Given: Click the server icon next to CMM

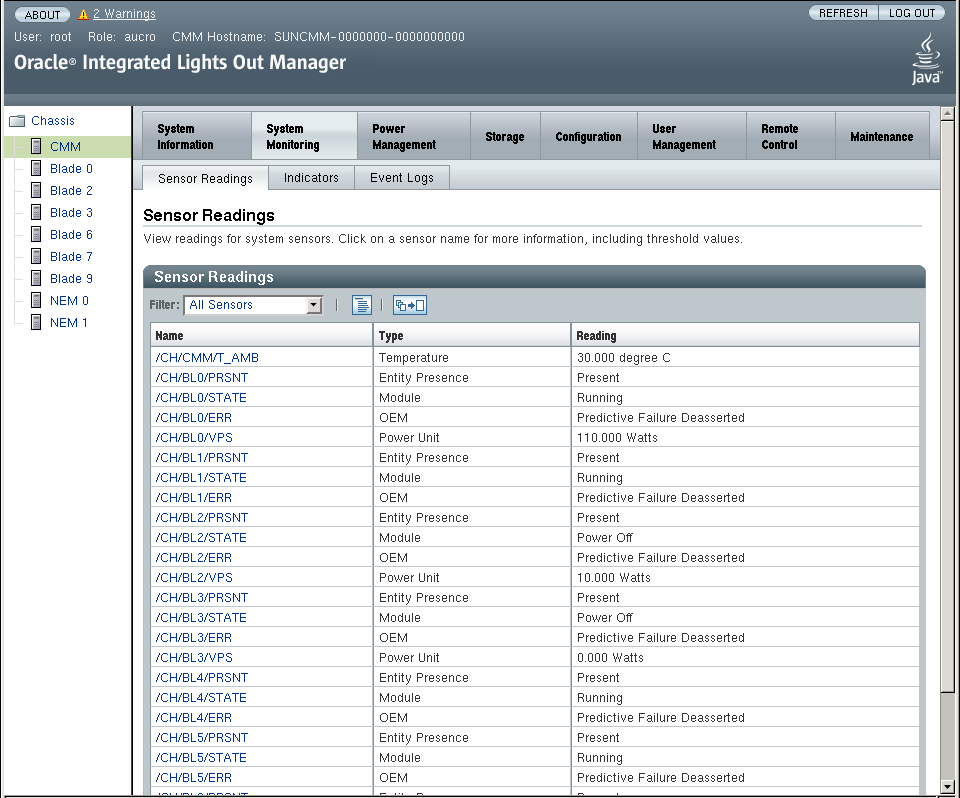Looking at the screenshot, I should pyautogui.click(x=37, y=146).
